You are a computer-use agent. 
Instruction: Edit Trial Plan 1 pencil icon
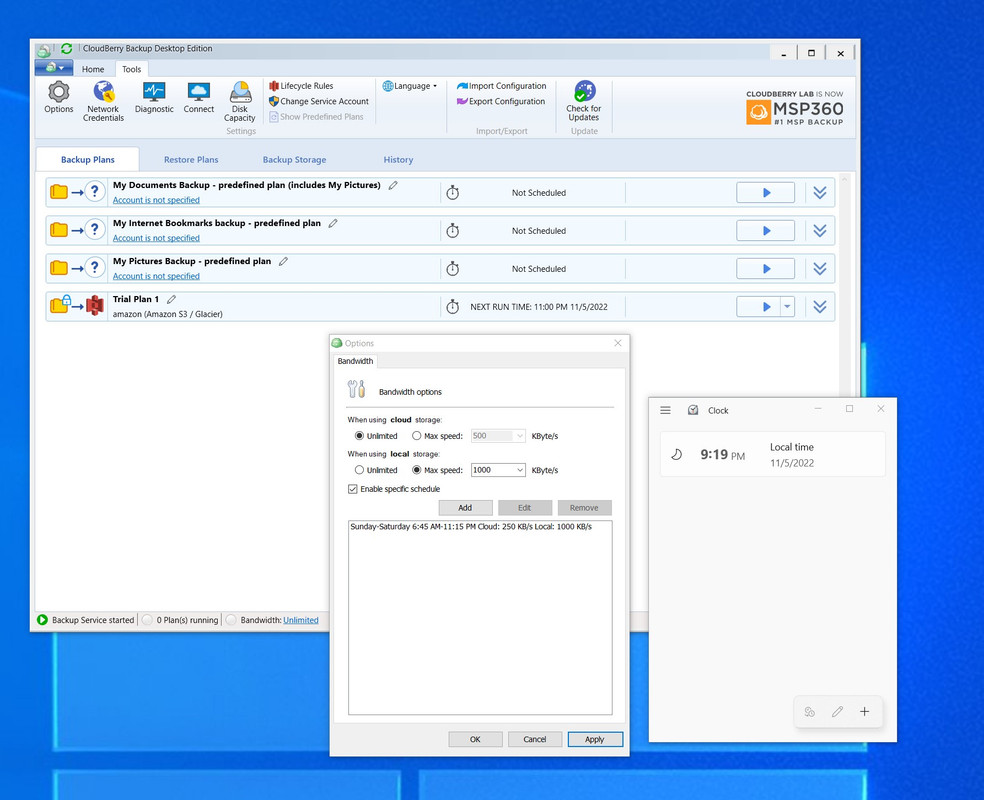(171, 299)
